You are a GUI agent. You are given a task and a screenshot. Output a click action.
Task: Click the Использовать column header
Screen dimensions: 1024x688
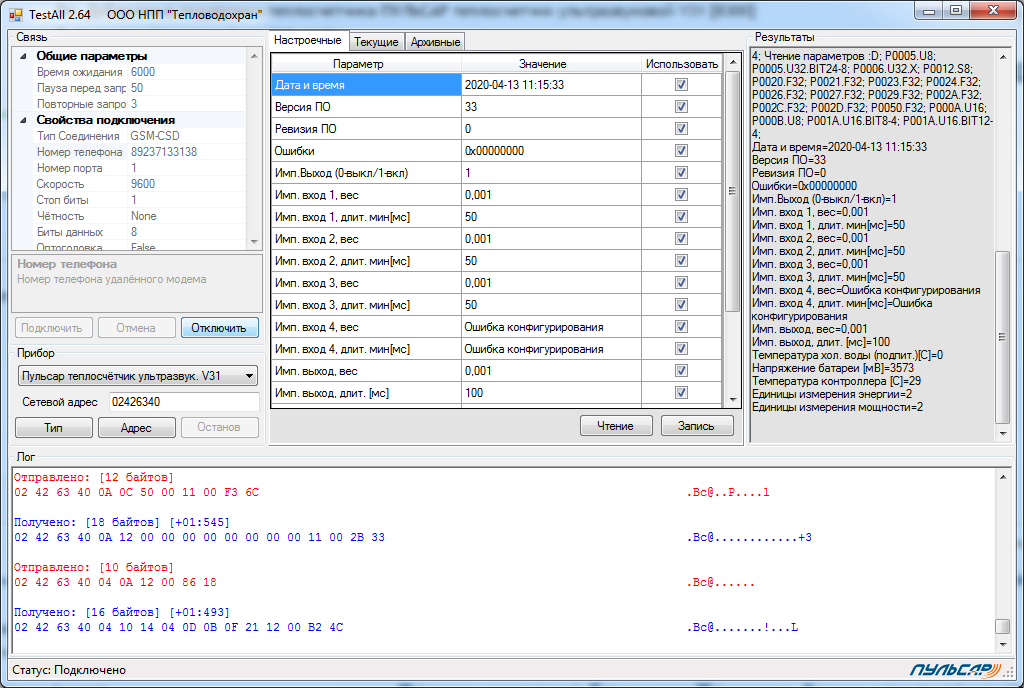click(x=682, y=64)
